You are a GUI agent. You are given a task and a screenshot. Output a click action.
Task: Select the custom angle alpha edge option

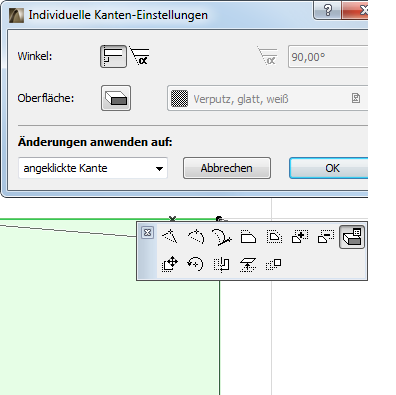139,57
